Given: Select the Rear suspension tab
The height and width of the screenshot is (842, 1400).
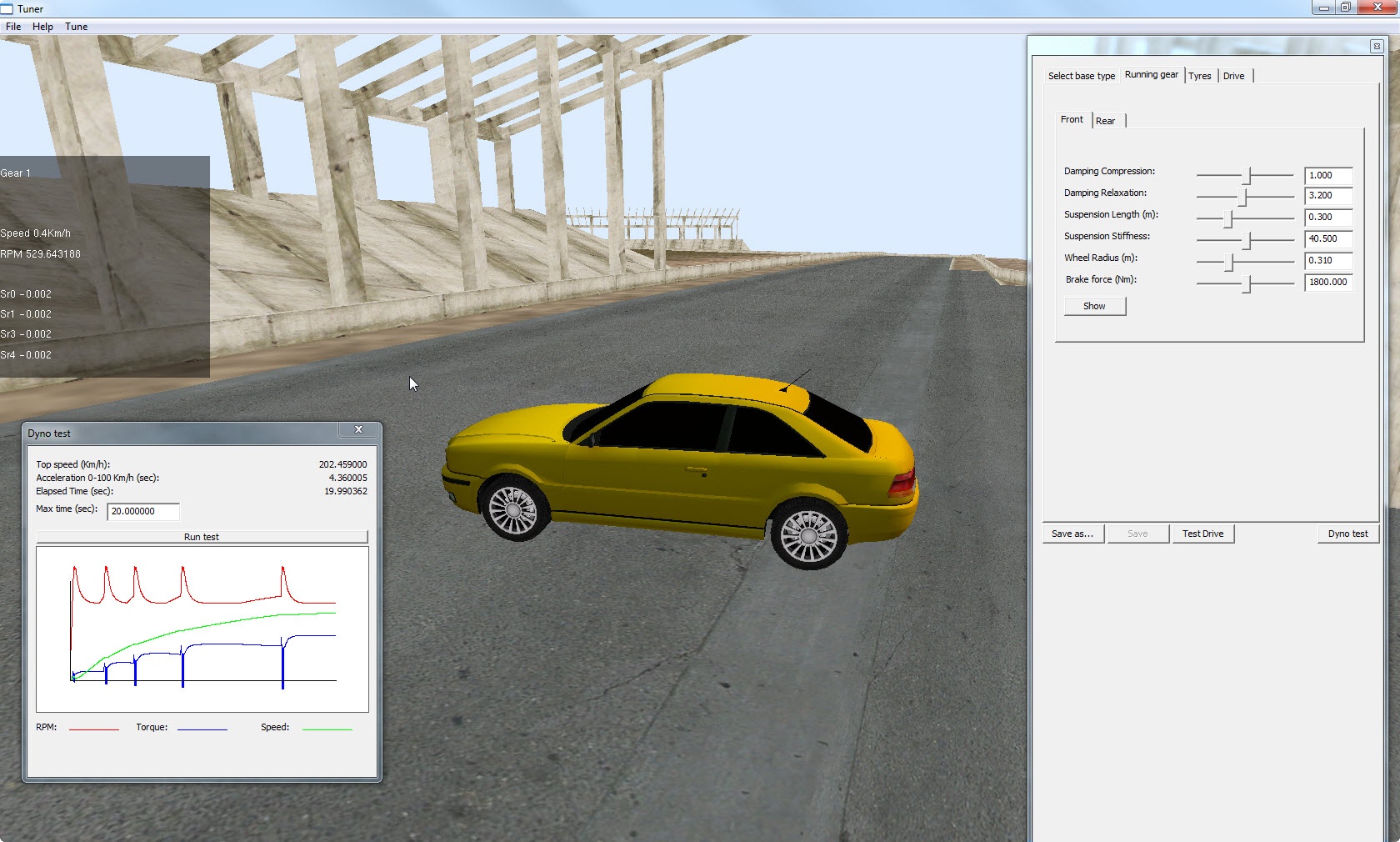Looking at the screenshot, I should tap(1105, 121).
